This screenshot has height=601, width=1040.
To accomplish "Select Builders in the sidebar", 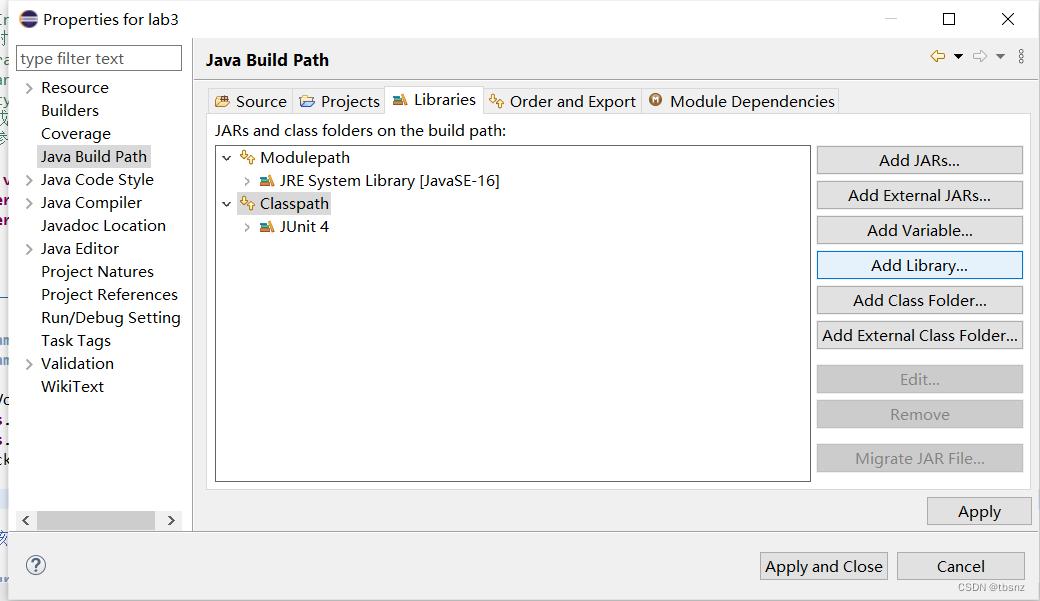I will tap(70, 111).
